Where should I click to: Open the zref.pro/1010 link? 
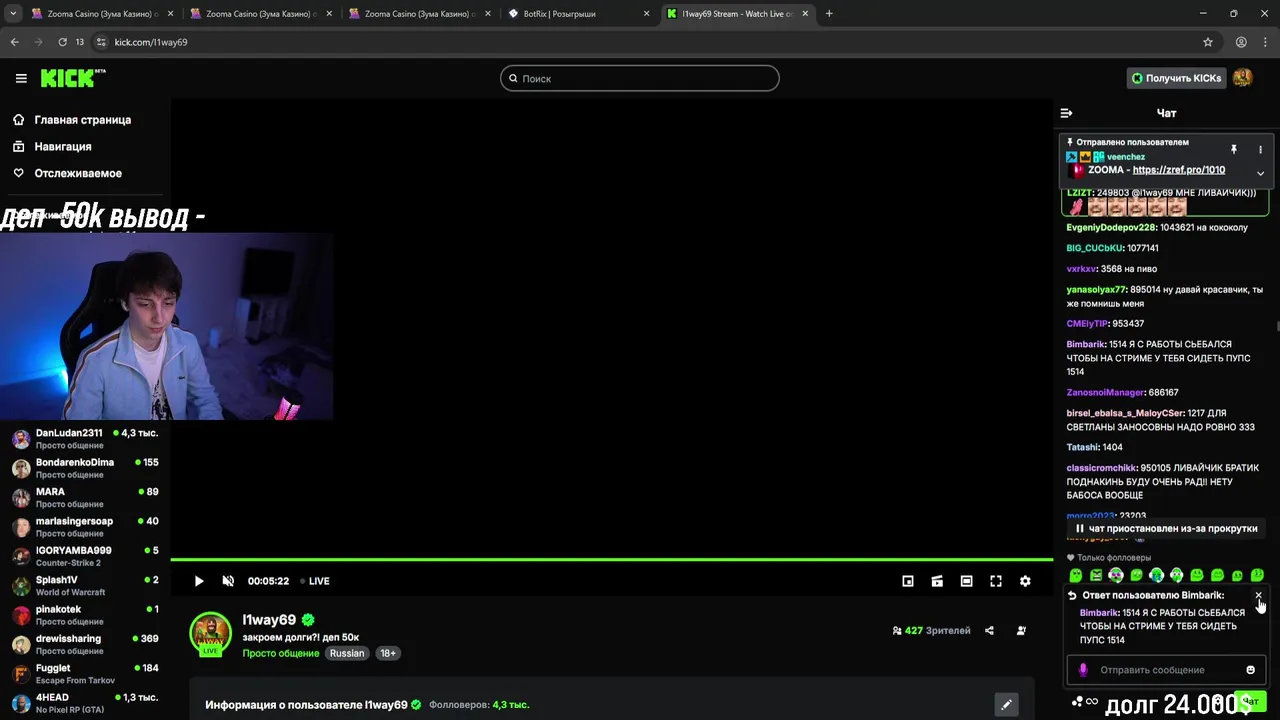1178,170
